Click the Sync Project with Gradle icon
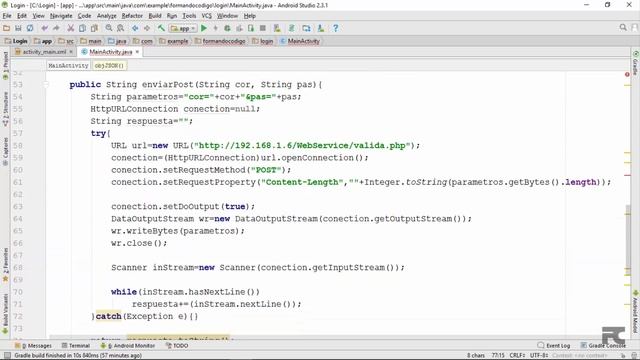Screen dimensions: 640x360 [x=292, y=28]
